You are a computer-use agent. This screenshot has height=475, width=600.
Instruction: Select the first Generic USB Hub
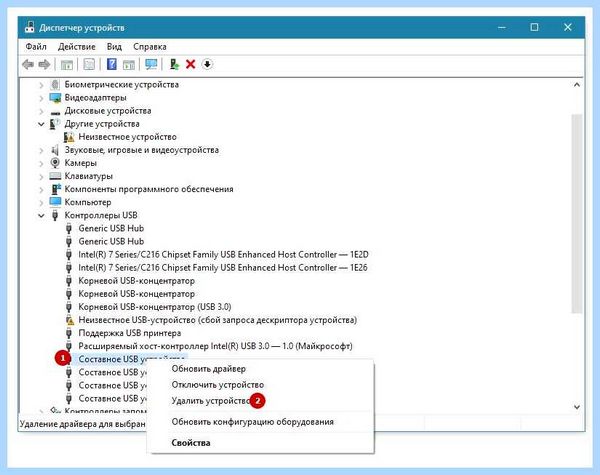pos(111,228)
